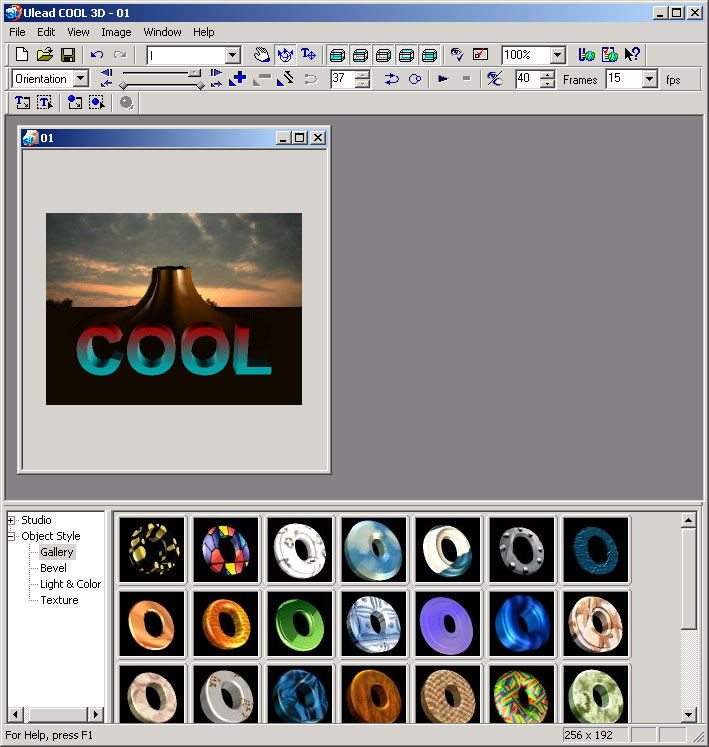Open the View menu
709x747 pixels.
(78, 32)
